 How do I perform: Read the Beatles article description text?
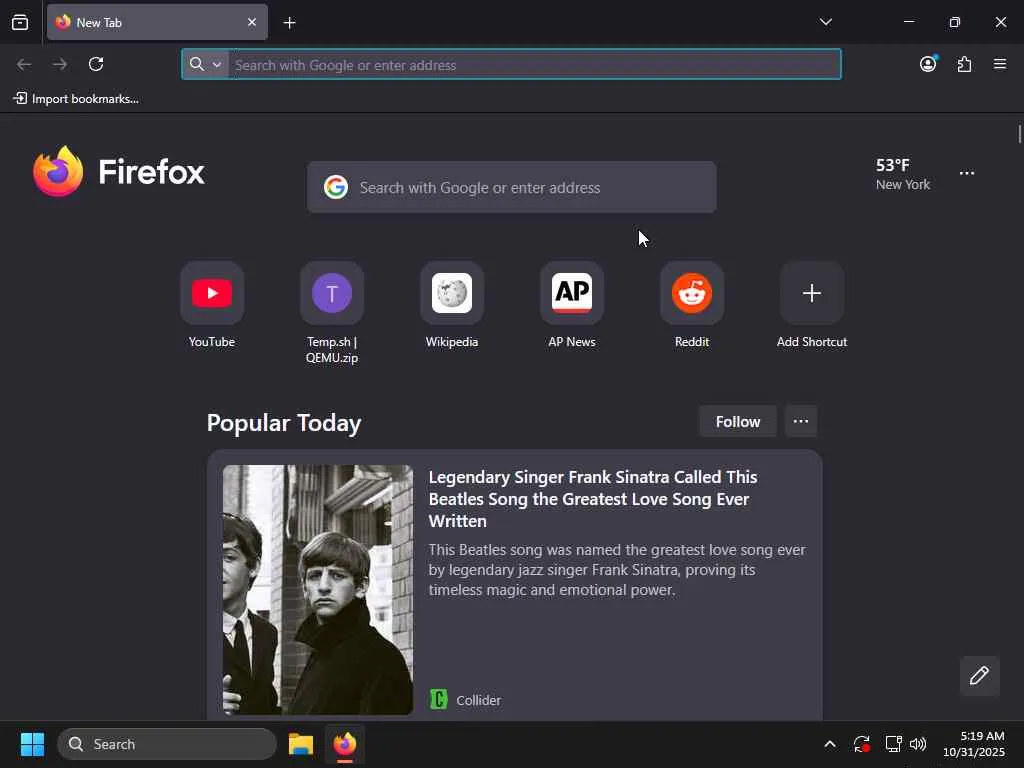(618, 569)
